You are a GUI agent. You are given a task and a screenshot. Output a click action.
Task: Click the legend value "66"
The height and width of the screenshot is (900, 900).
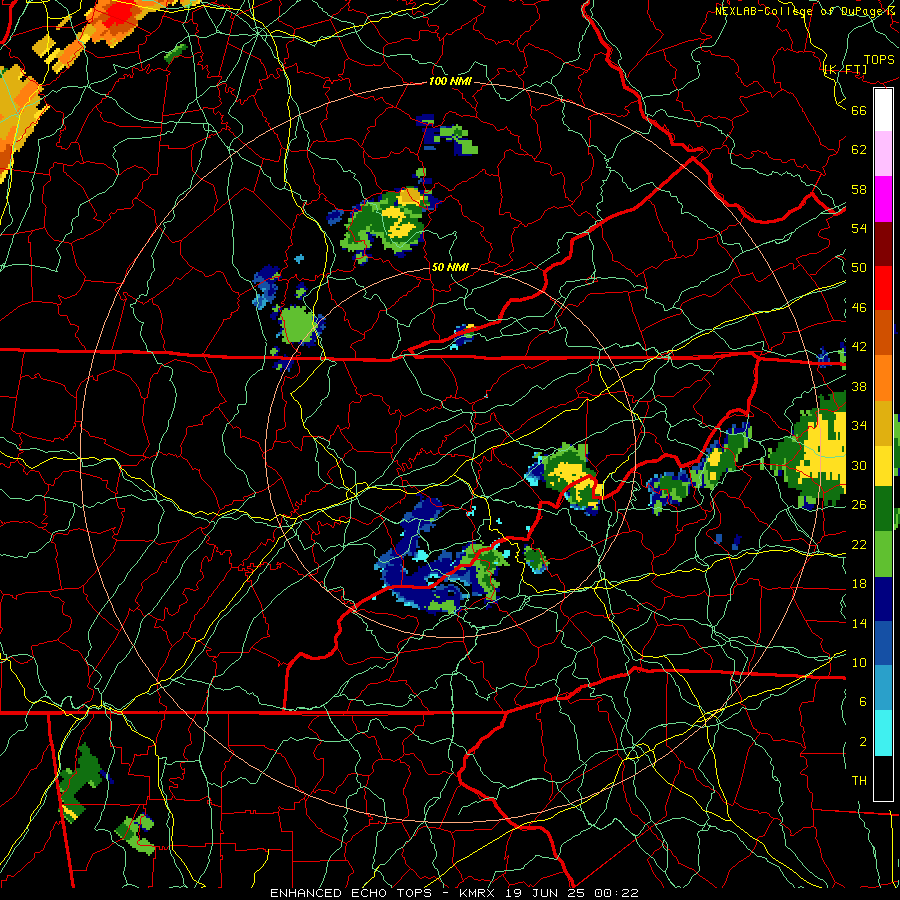tap(859, 110)
